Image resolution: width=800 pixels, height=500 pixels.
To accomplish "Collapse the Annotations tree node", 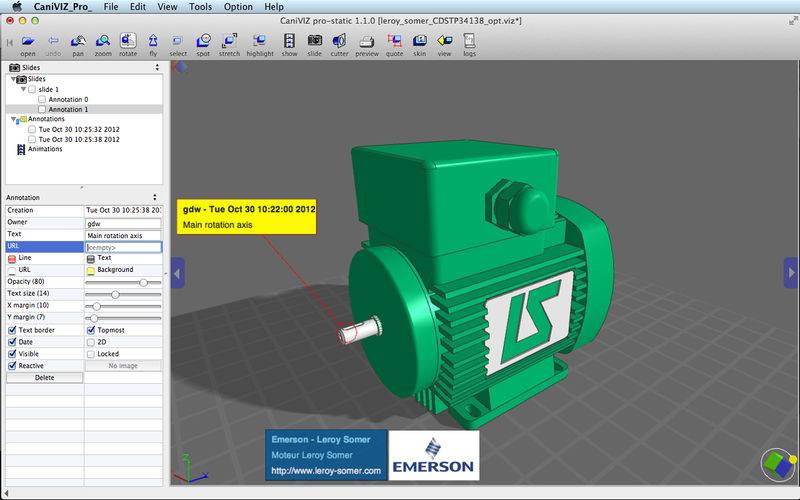I will click(13, 119).
